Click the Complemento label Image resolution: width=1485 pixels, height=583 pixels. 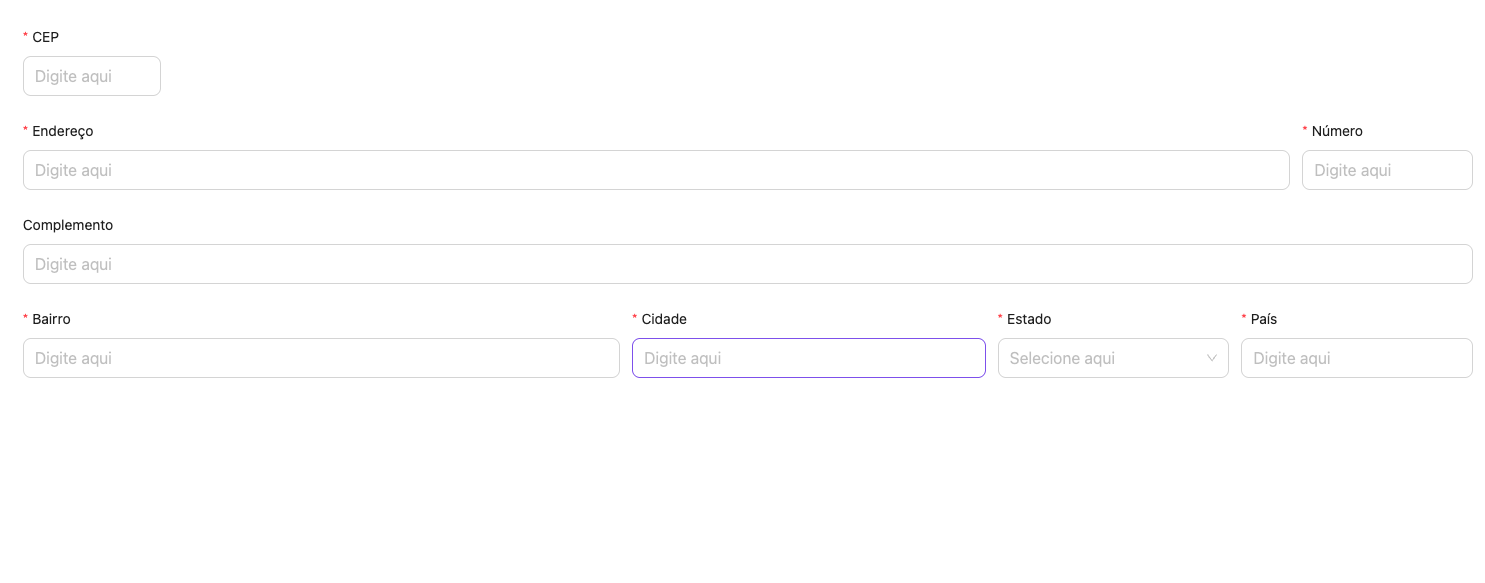(x=68, y=225)
